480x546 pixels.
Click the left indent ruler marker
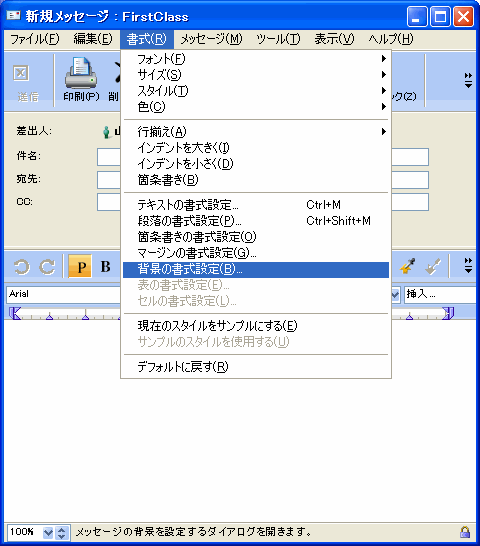click(15, 313)
